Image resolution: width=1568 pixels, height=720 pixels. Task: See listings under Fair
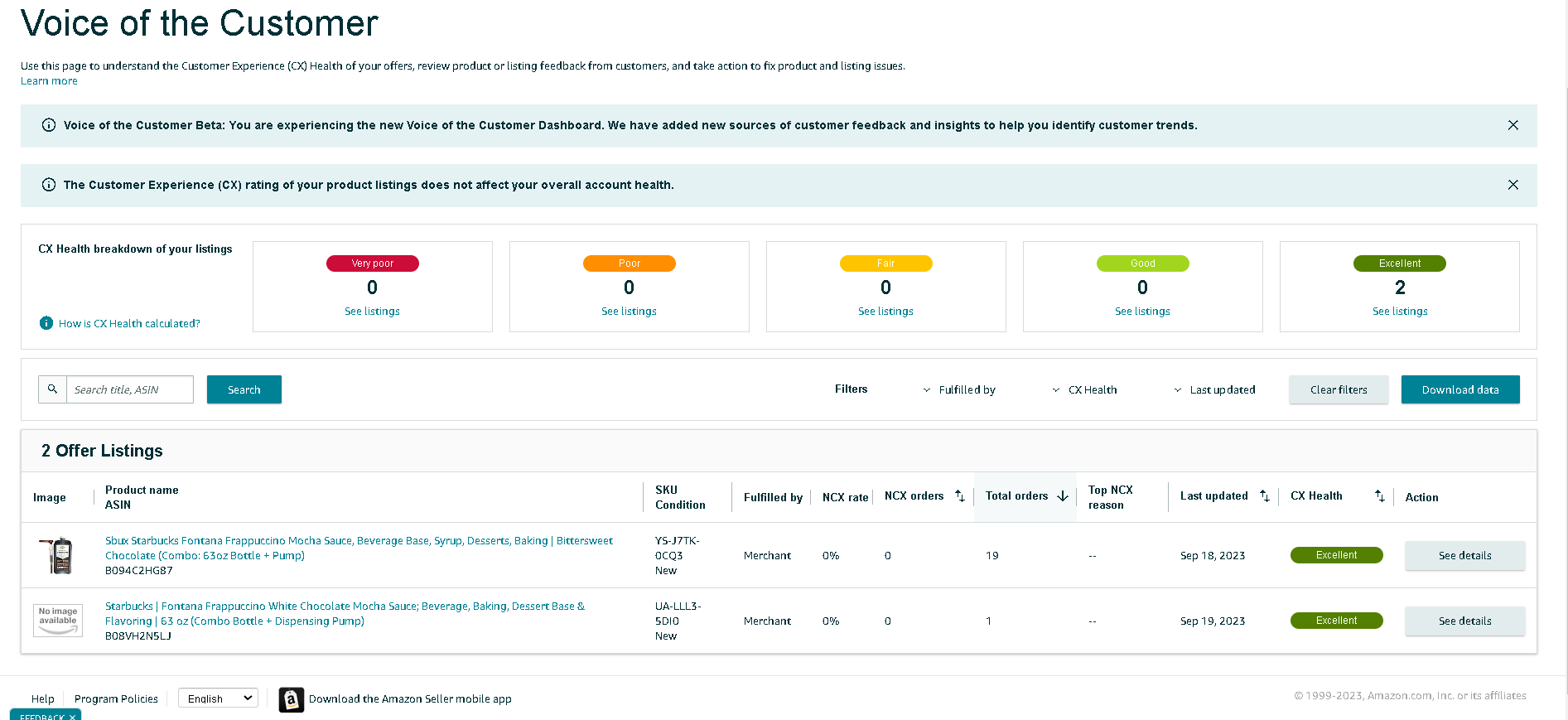point(885,312)
